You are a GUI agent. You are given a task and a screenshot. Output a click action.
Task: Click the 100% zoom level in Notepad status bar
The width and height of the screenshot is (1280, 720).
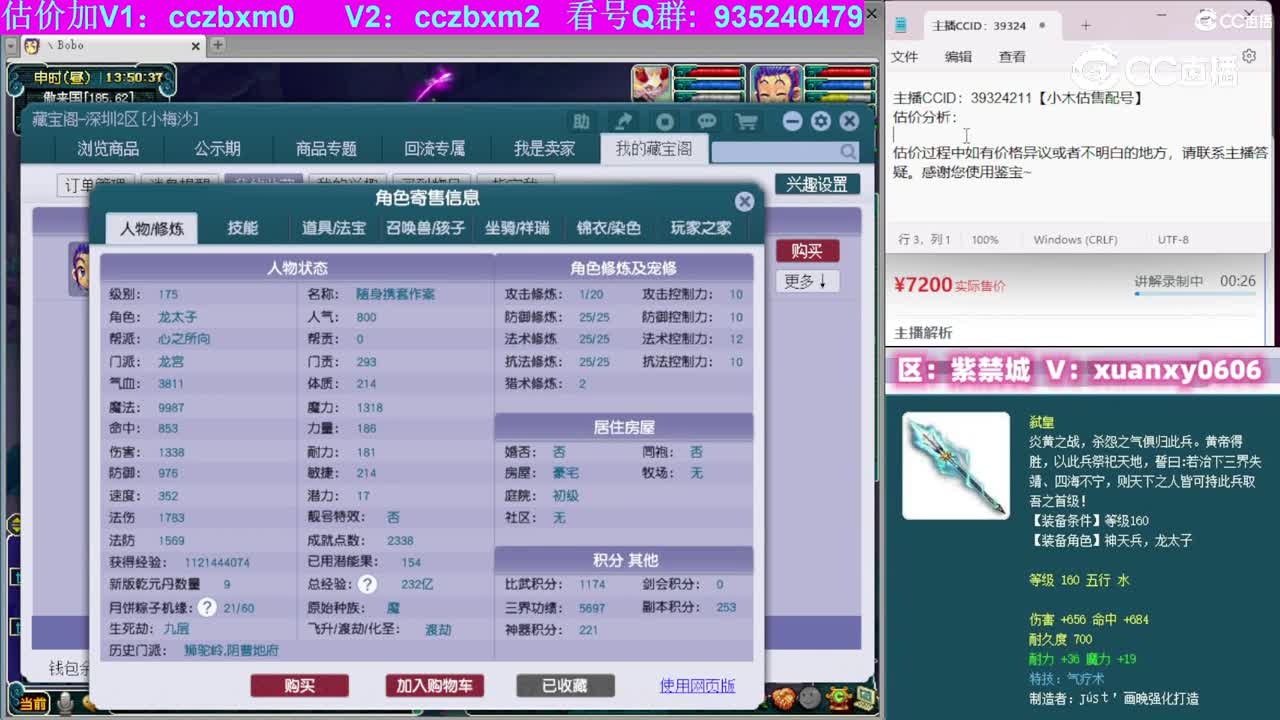click(x=985, y=240)
